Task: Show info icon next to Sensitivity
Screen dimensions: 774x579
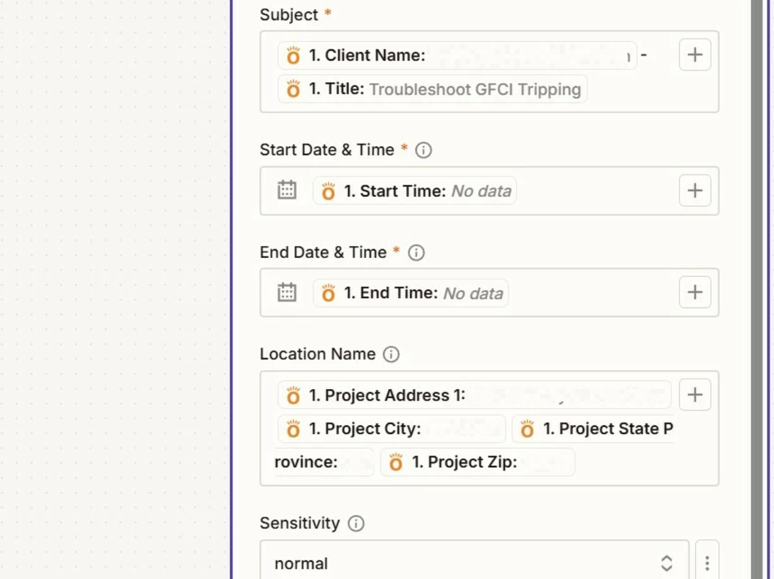Action: coord(356,524)
